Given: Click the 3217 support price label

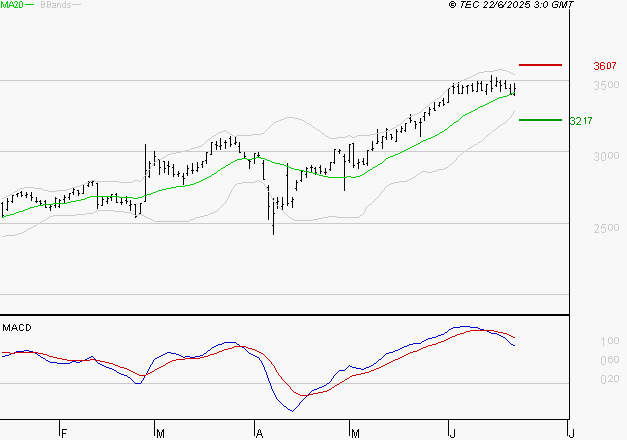Looking at the screenshot, I should (581, 121).
